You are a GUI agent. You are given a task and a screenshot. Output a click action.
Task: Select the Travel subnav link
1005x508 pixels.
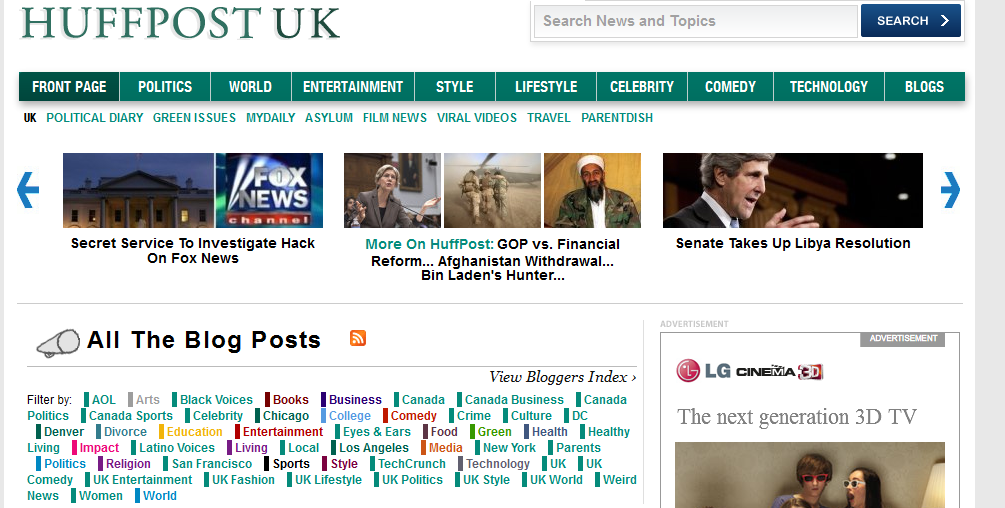[549, 118]
